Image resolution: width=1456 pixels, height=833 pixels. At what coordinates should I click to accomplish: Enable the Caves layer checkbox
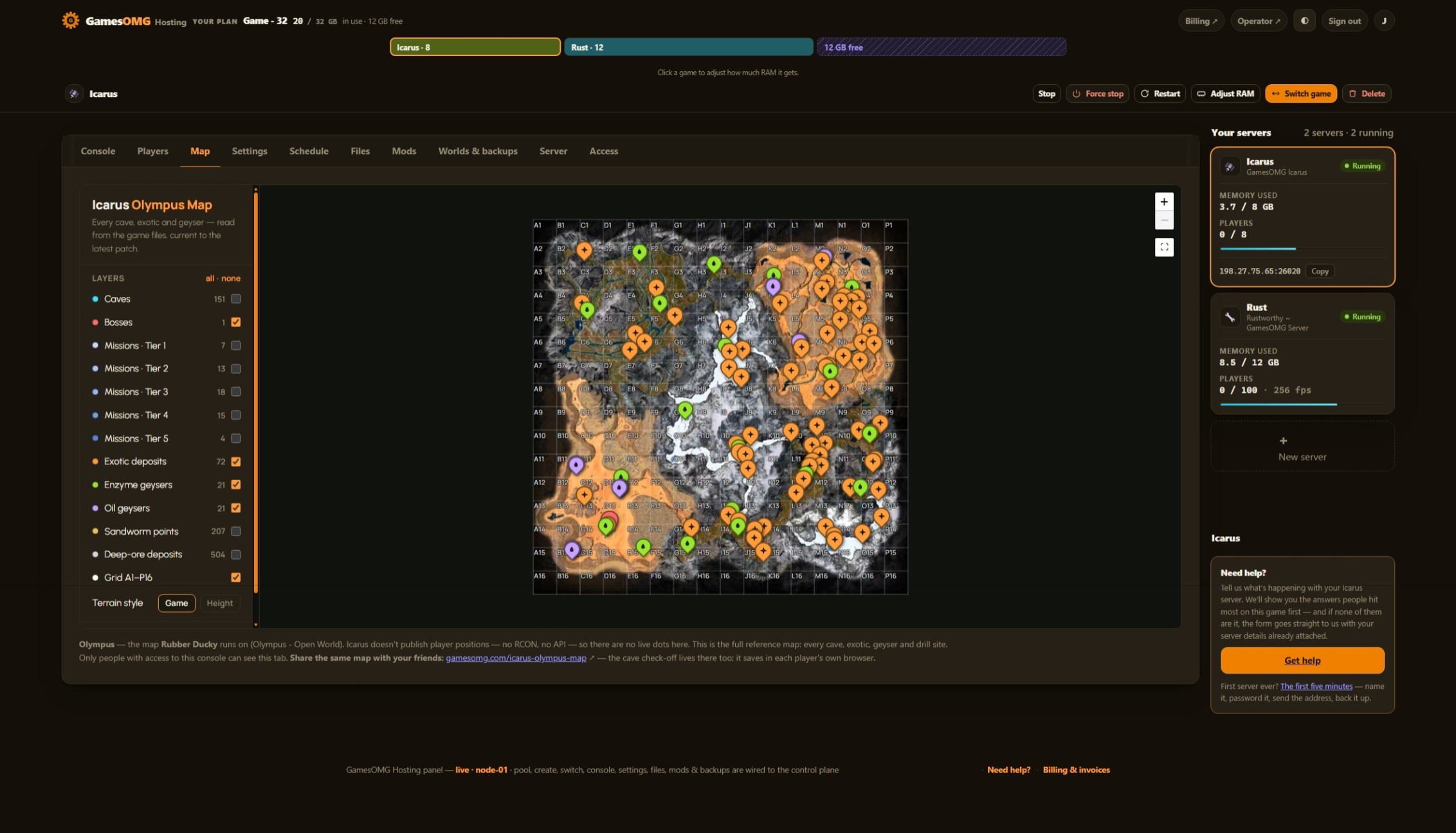tap(236, 299)
